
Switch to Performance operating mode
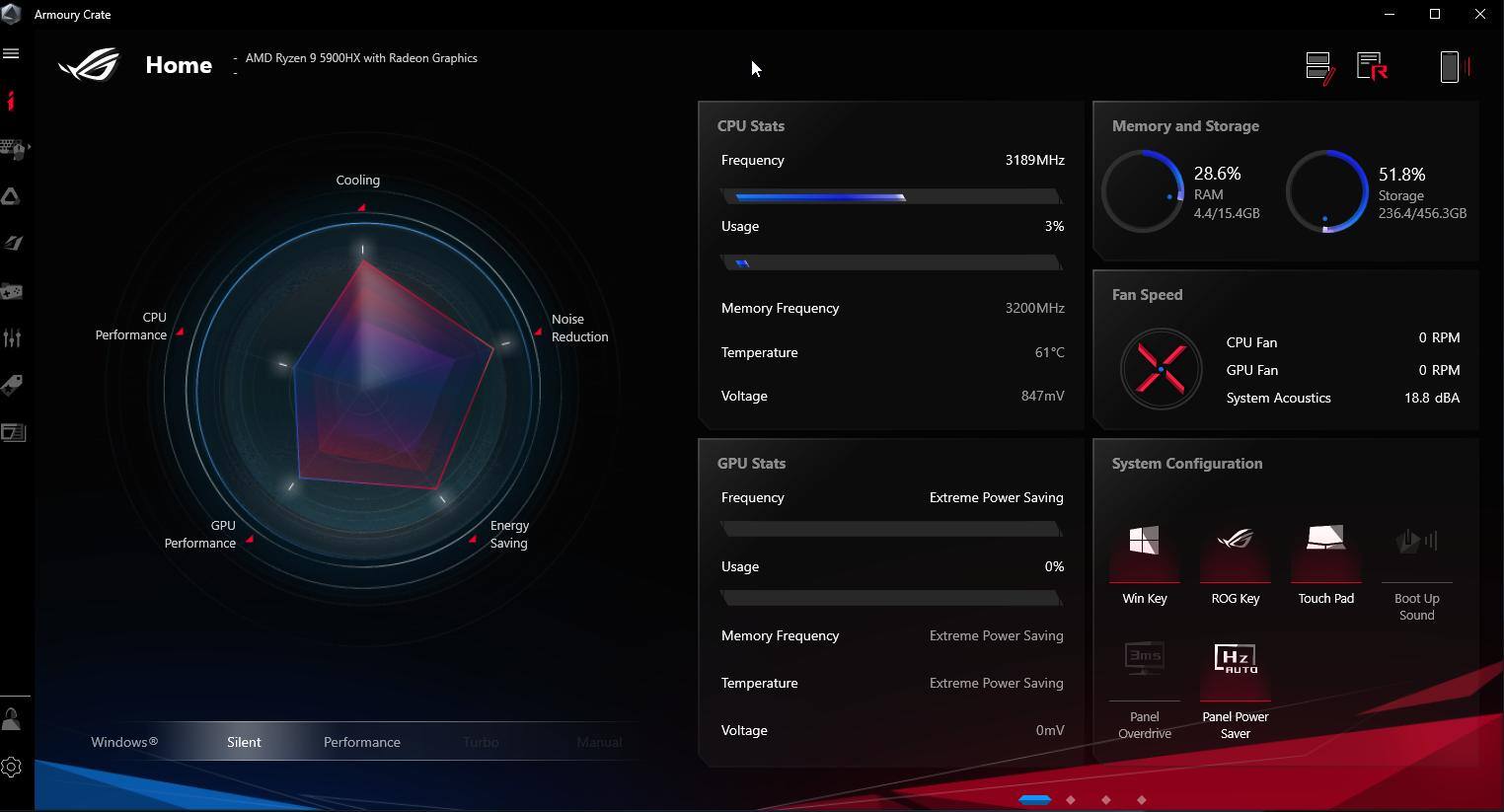point(362,742)
